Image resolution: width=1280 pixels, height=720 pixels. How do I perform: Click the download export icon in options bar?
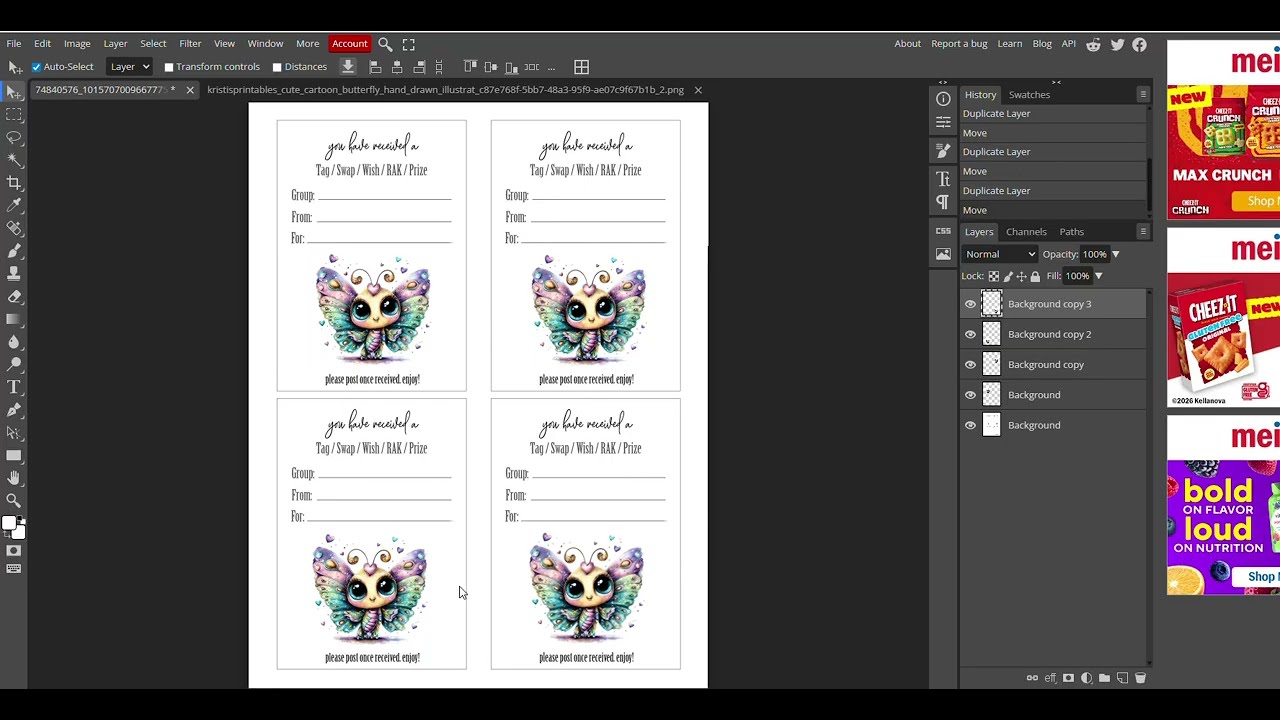(348, 67)
